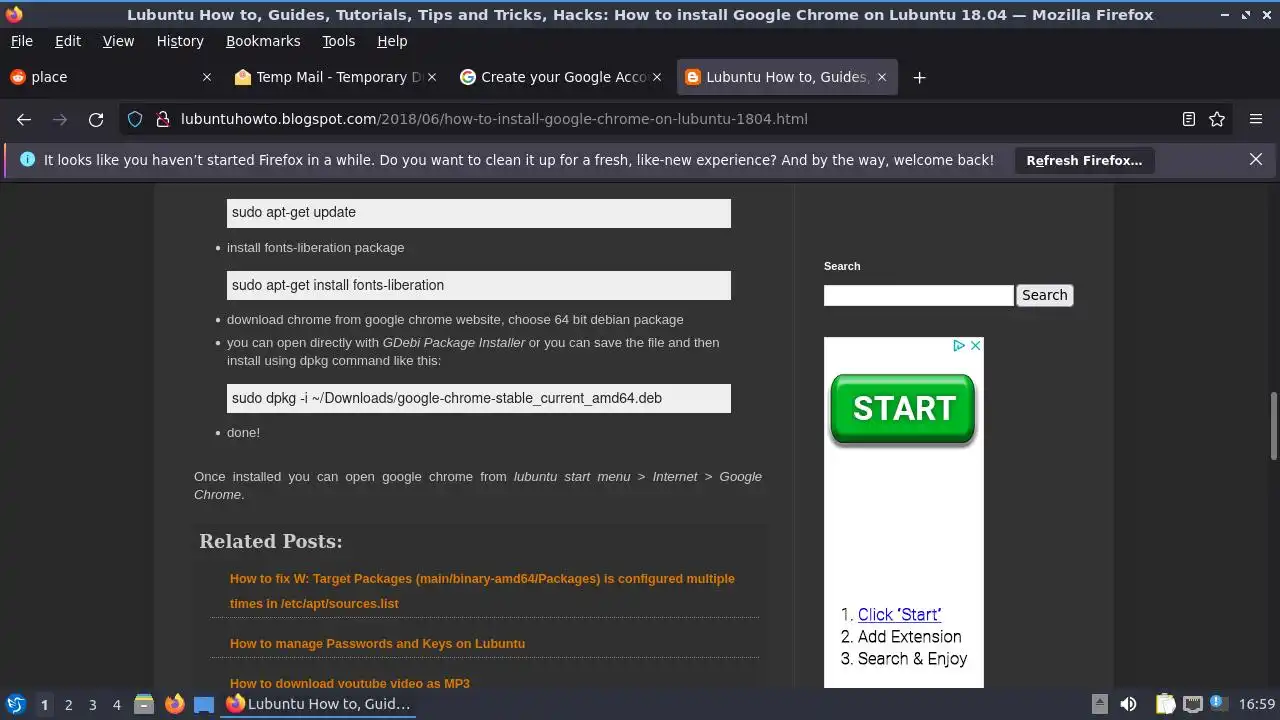Screen dimensions: 1280x720
Task: Click the Refresh Firefox… button
Action: coord(1084,160)
